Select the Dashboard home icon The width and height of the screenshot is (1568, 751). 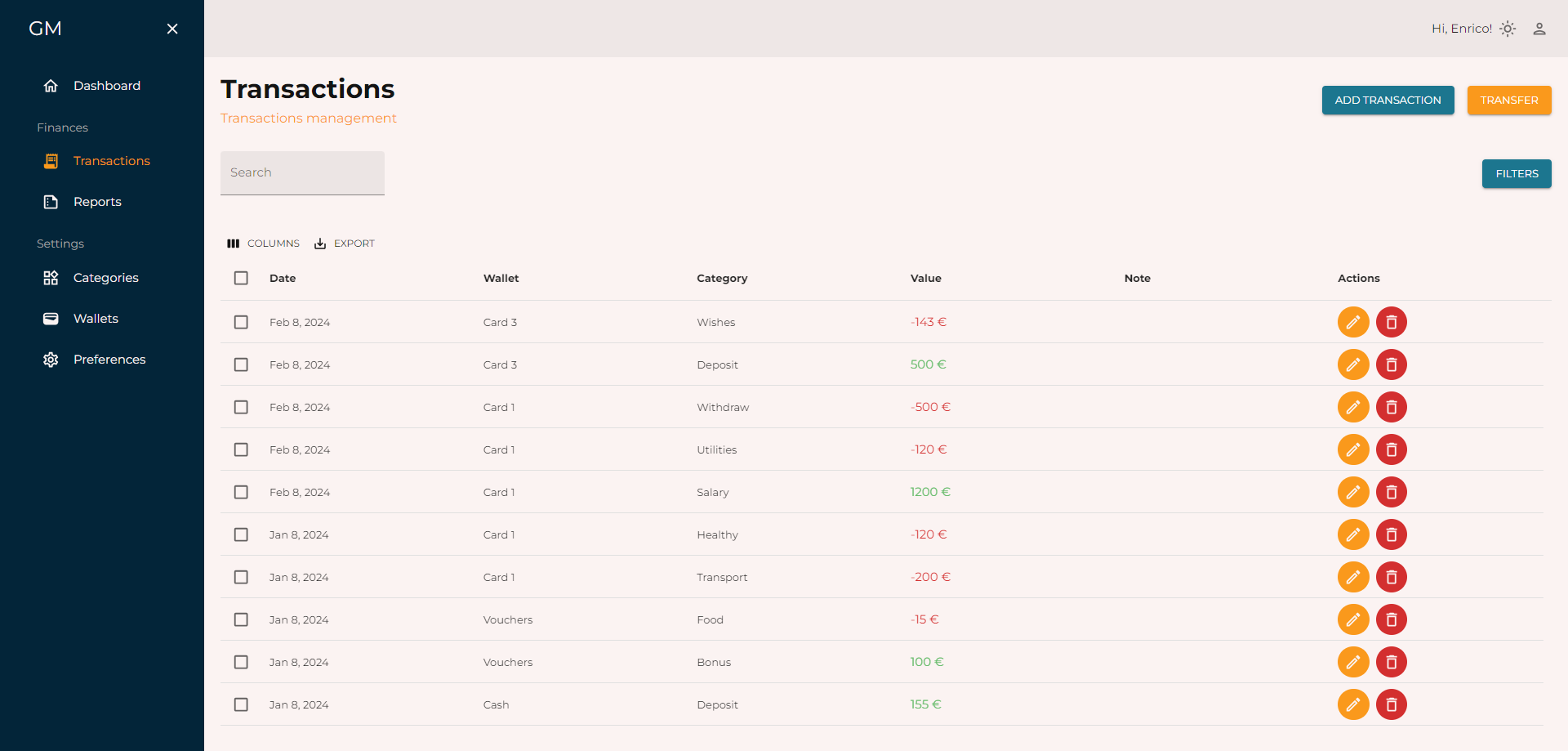(51, 85)
